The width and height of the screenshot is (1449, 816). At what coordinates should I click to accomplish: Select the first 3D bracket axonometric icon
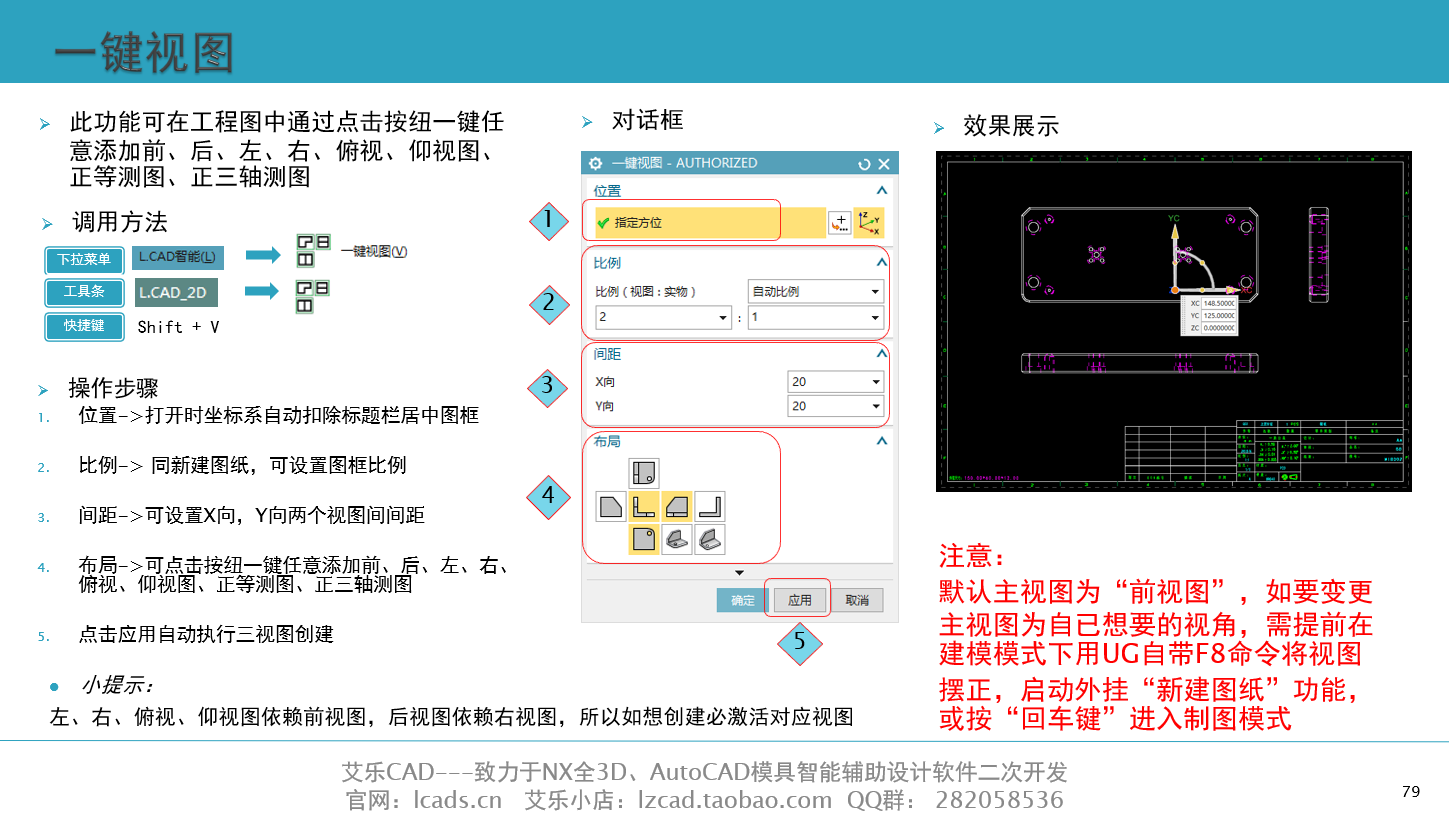click(x=677, y=539)
